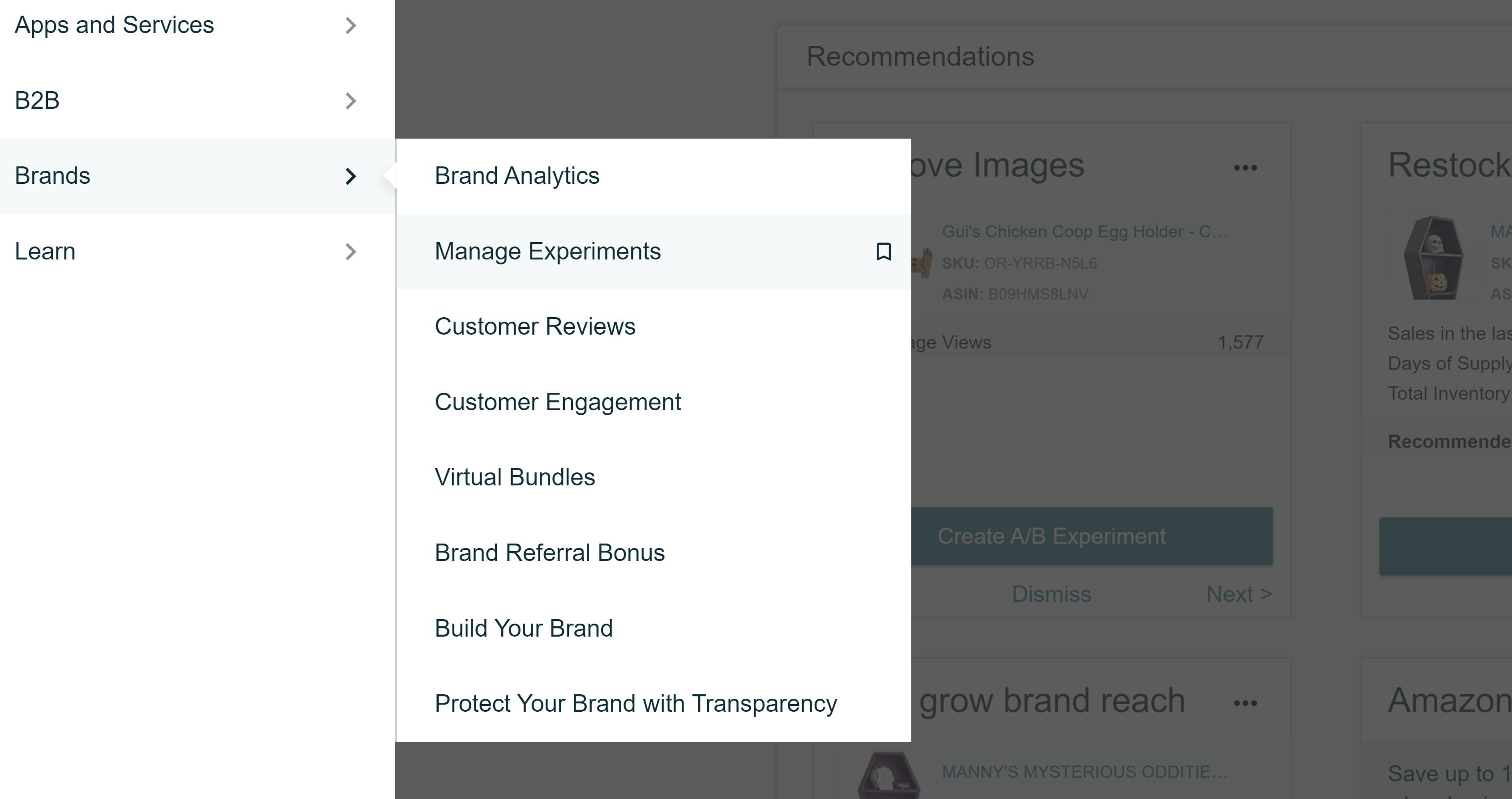Expand the B2B submenu chevron
The image size is (1512, 799).
pyautogui.click(x=350, y=101)
